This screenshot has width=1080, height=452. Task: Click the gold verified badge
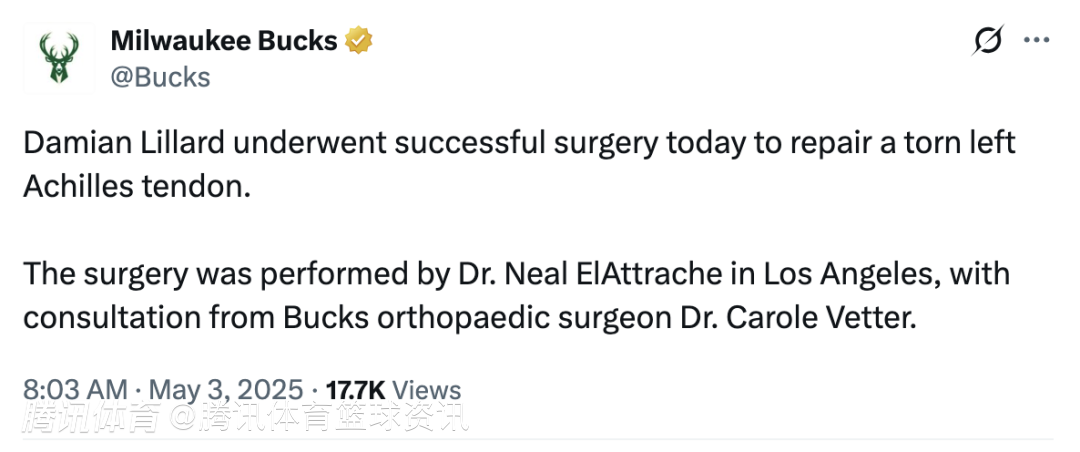coord(359,41)
